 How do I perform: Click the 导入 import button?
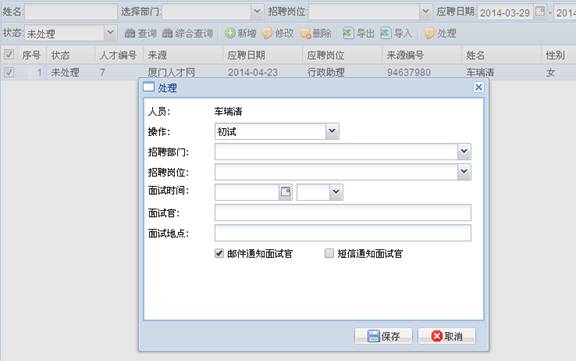click(x=396, y=33)
